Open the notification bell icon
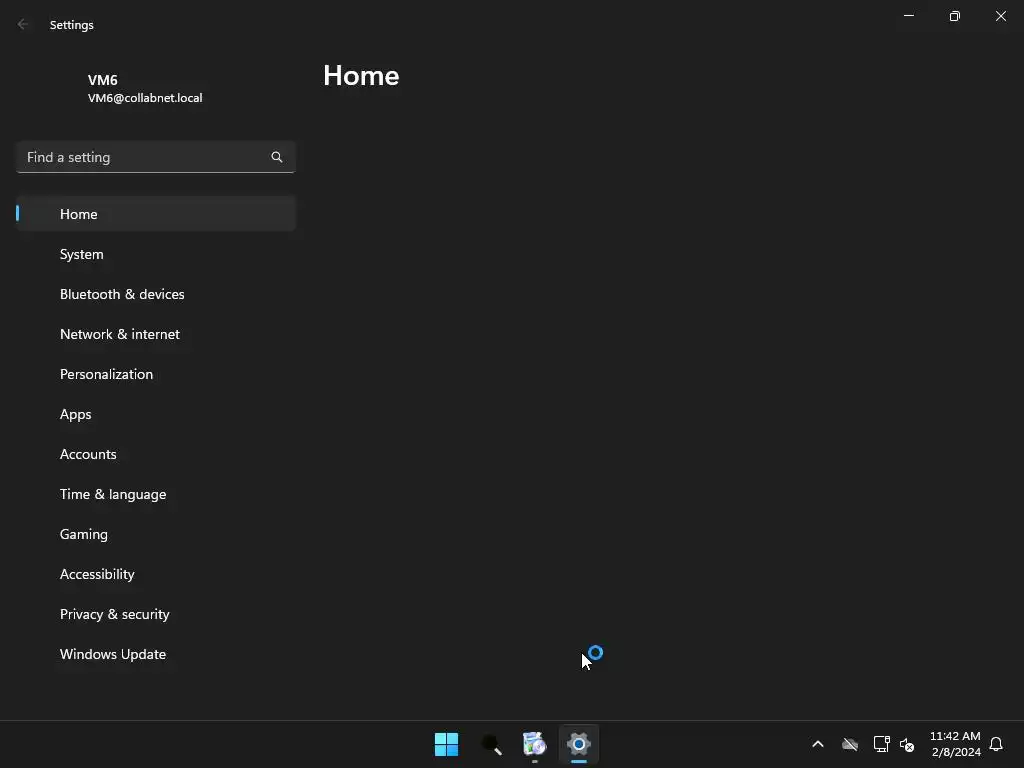 coord(996,744)
